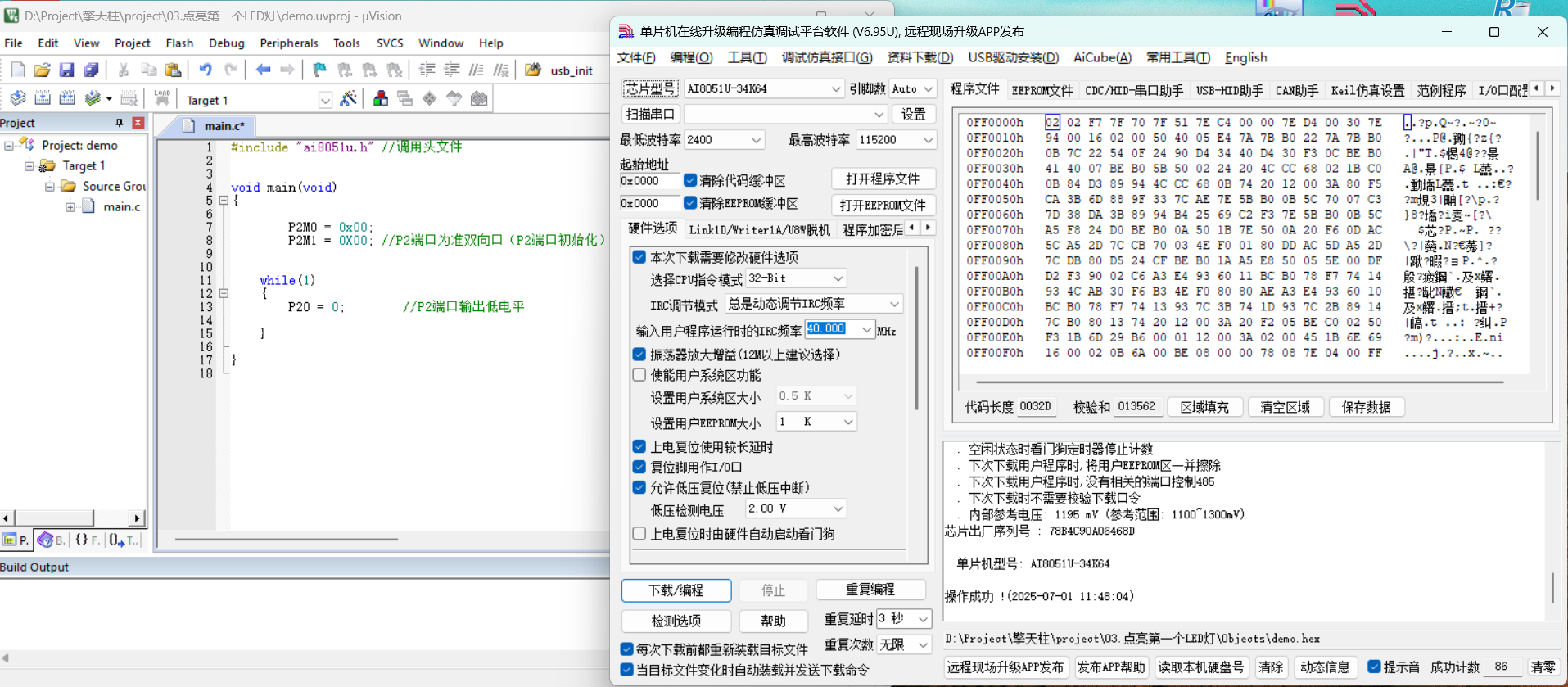Viewport: 1568px width, 687px height.
Task: Open the 调试仿真接口(G) menu
Action: tap(827, 57)
